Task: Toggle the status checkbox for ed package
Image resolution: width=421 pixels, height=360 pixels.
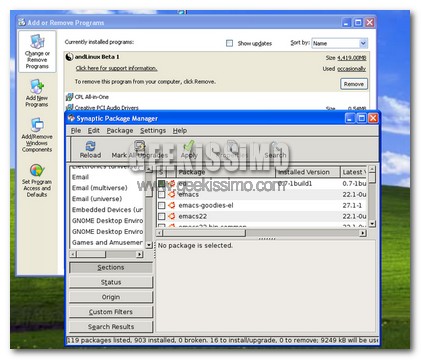Action: coord(162,183)
